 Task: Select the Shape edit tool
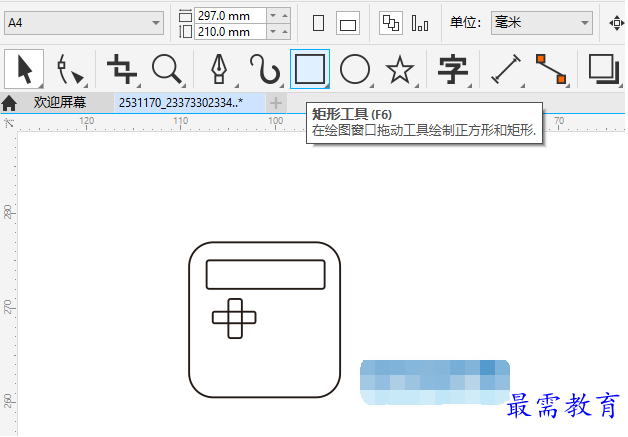[x=69, y=69]
